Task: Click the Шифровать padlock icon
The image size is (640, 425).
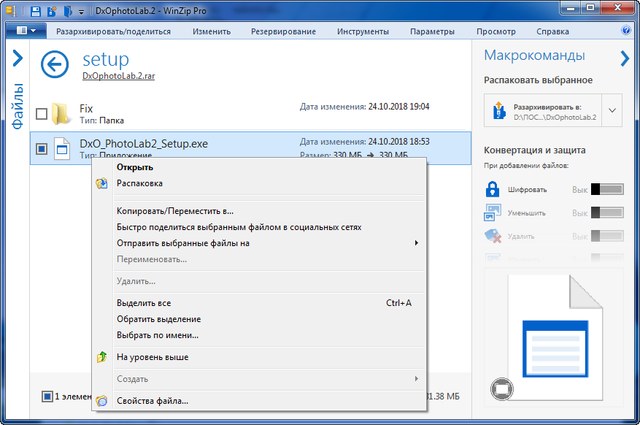Action: point(493,189)
